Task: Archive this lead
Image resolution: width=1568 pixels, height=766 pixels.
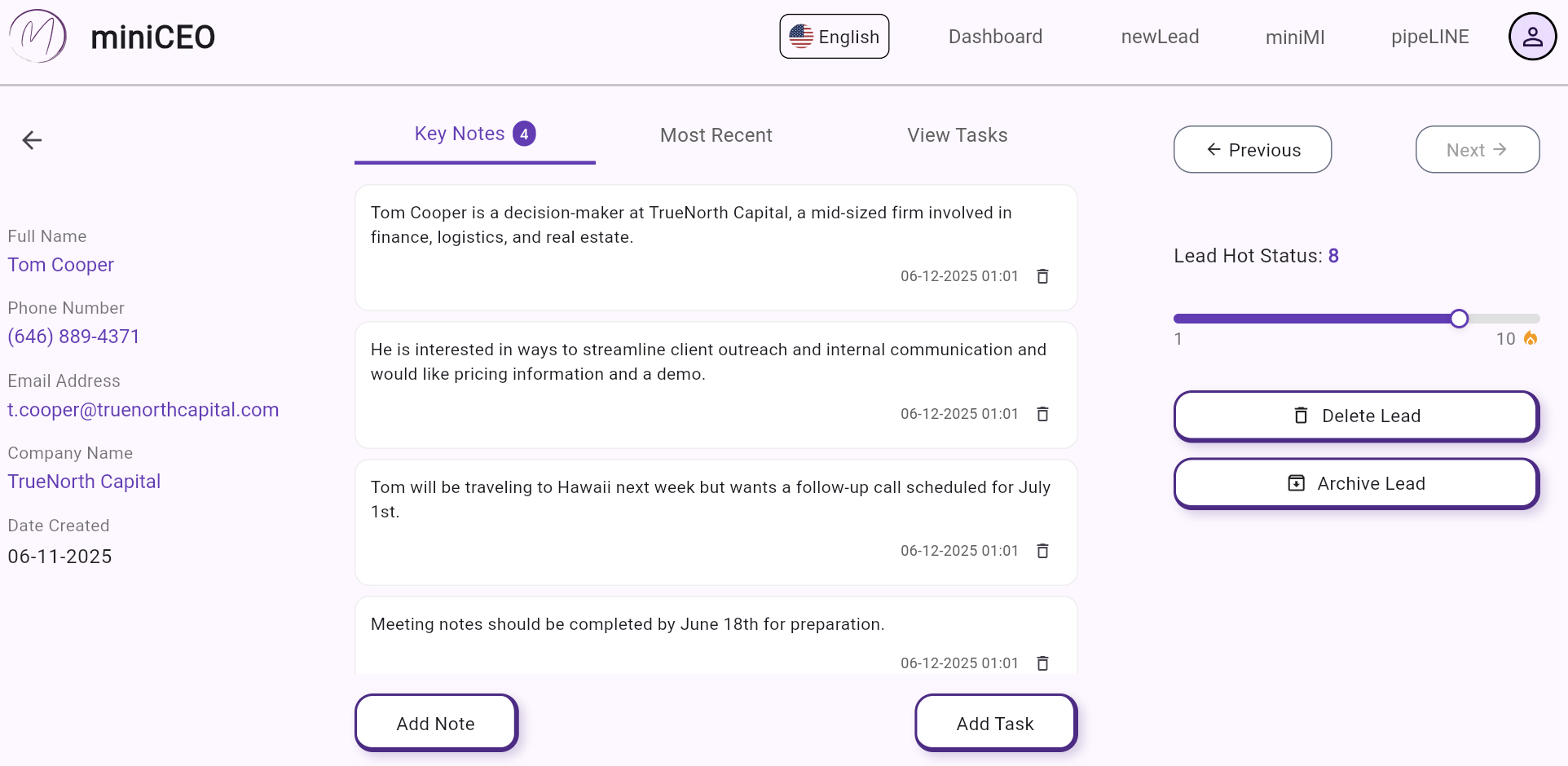Action: 1356,483
